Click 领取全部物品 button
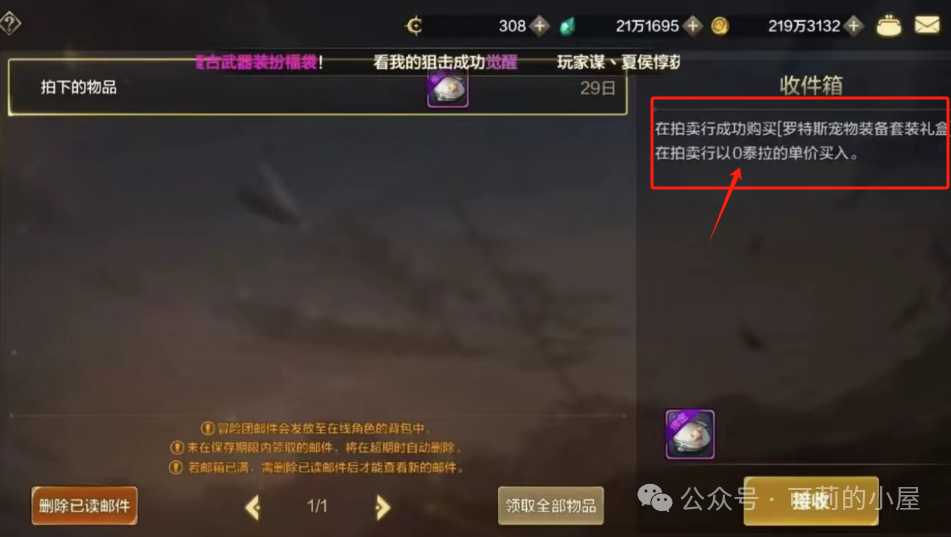 (551, 505)
